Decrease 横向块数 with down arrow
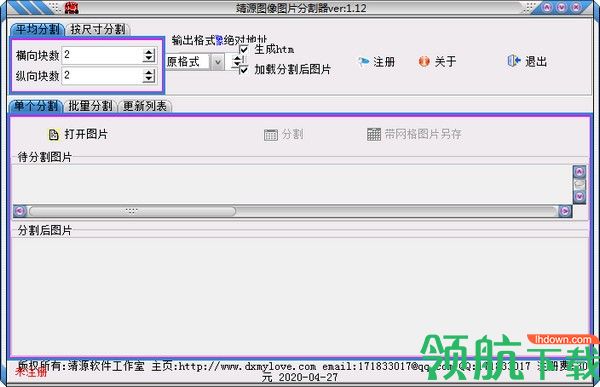 point(148,59)
